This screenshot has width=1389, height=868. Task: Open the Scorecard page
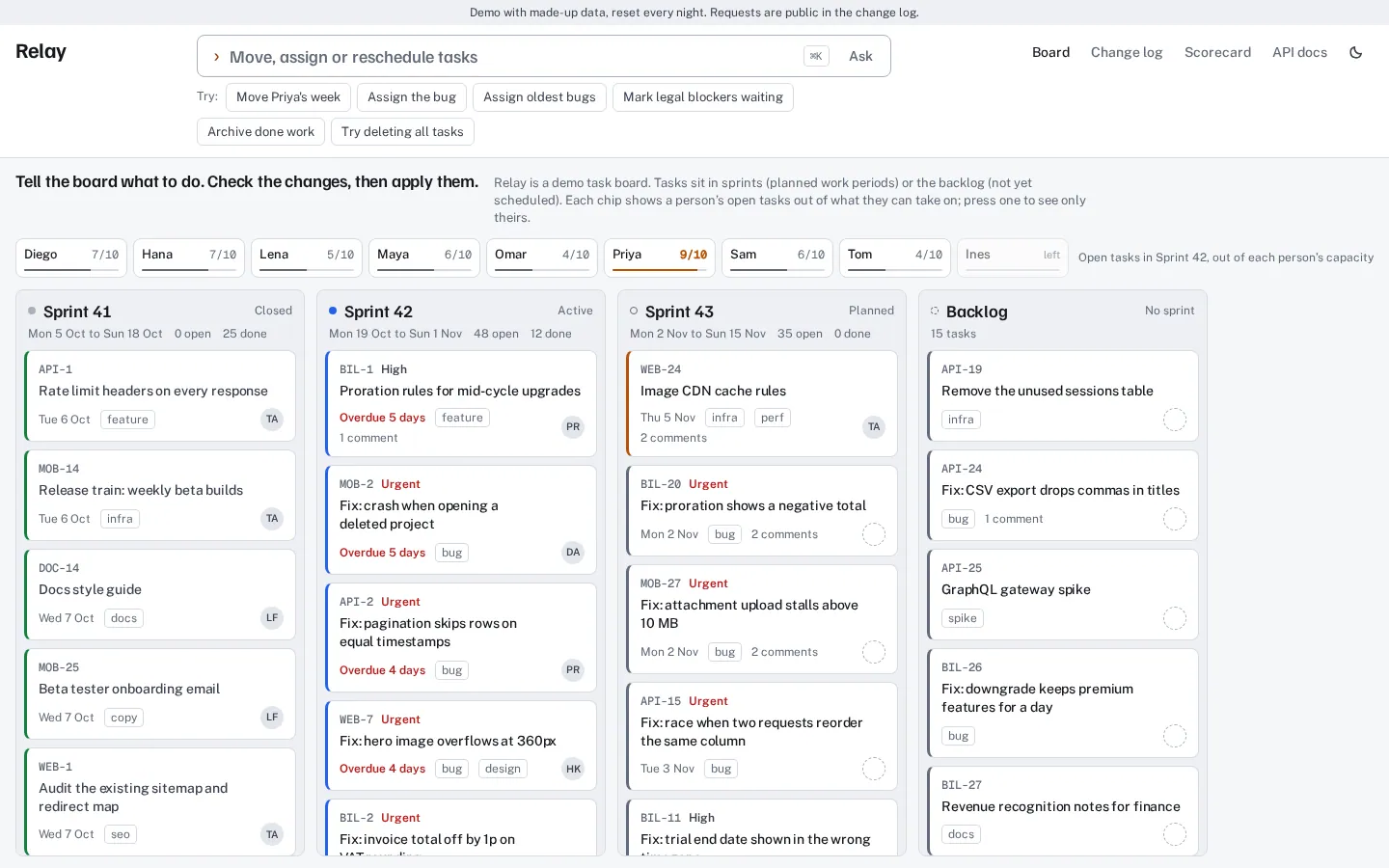point(1217,53)
